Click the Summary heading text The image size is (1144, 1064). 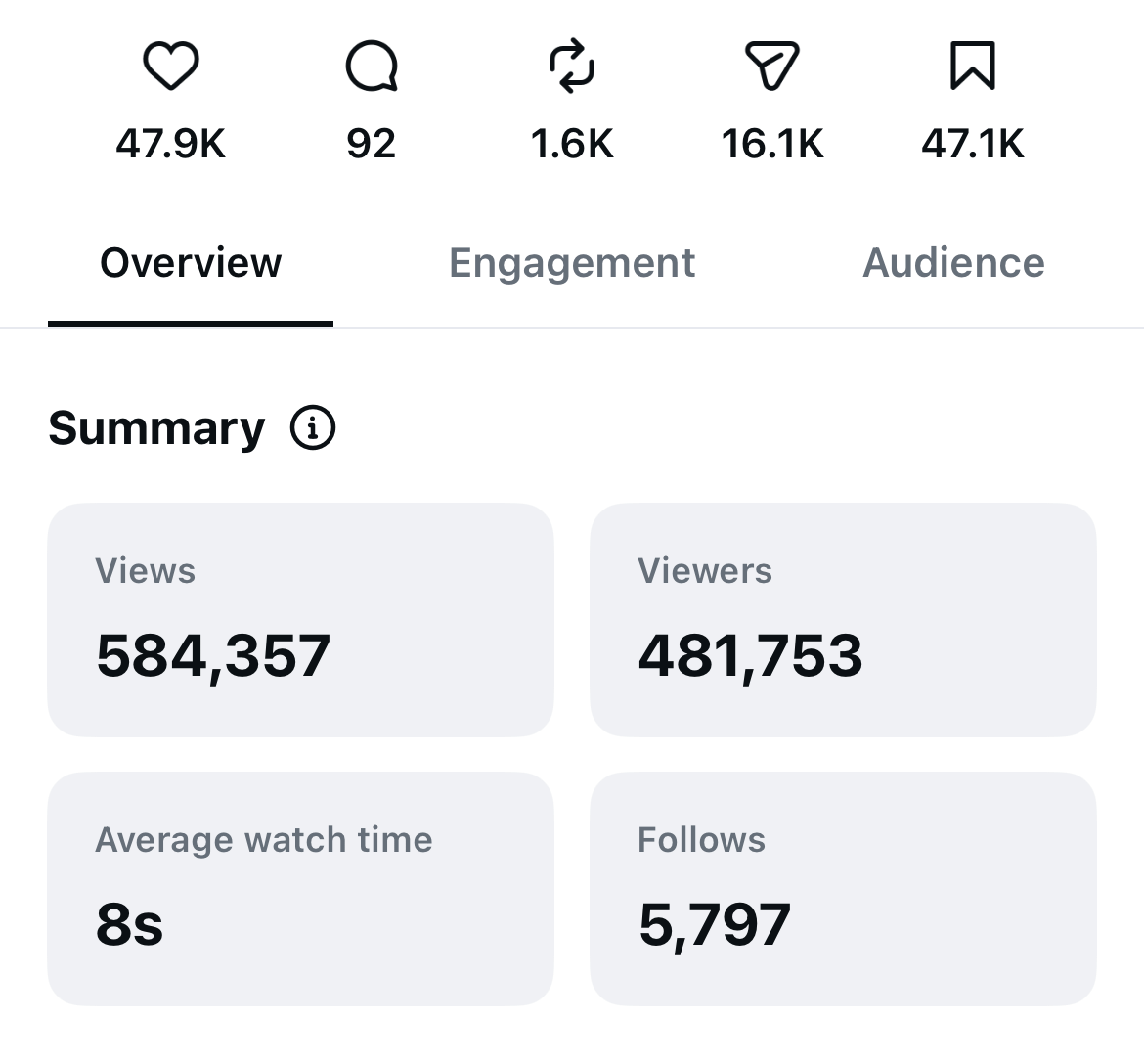pyautogui.click(x=156, y=427)
